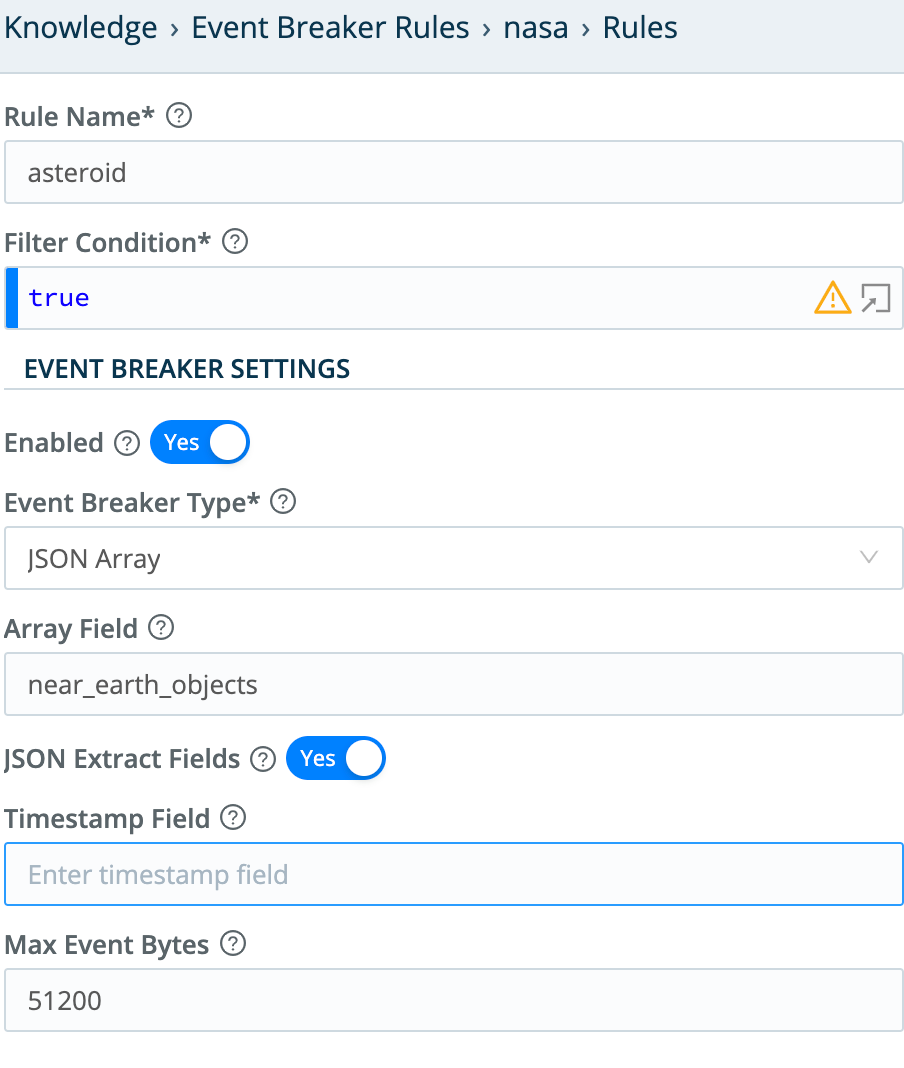Focus the empty Timestamp Field input
904x1068 pixels.
click(450, 874)
